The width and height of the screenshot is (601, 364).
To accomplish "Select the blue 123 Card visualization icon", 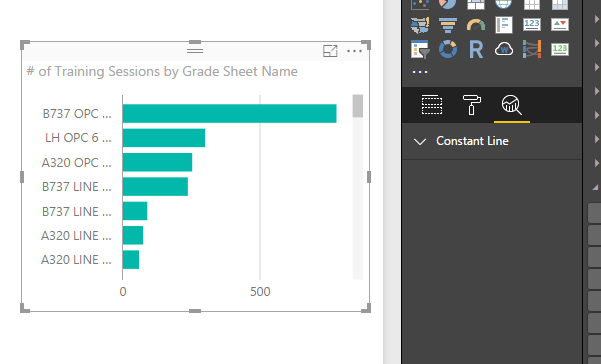I will coord(532,25).
